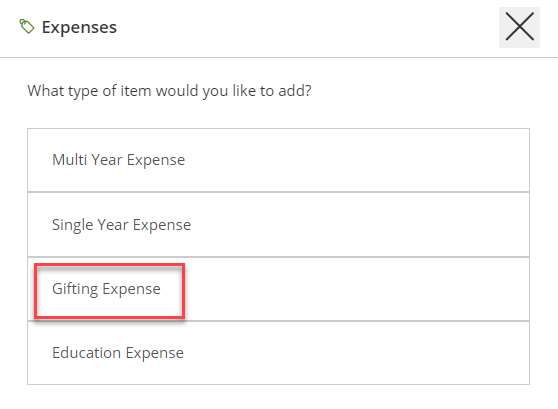Choose Single Year Expense item type
558x409 pixels.
(x=278, y=224)
